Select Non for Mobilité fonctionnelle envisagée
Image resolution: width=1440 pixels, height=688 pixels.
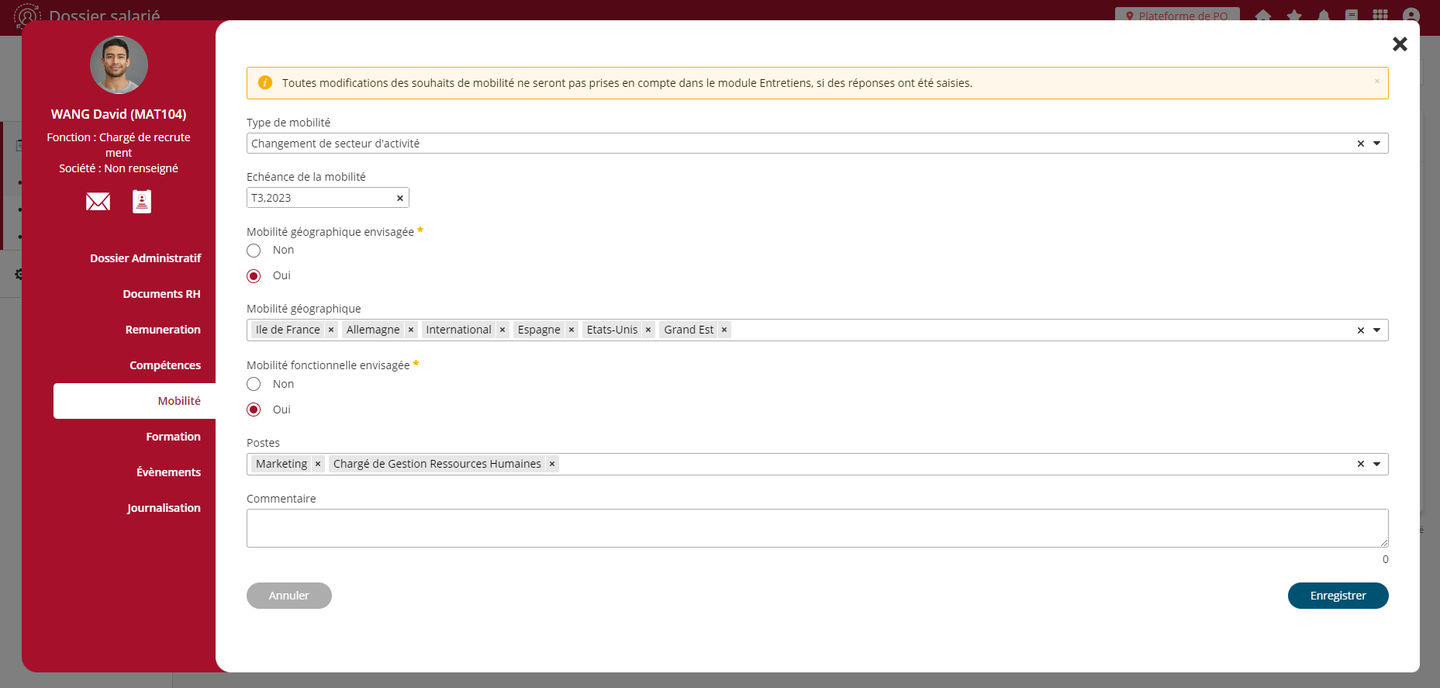coord(254,384)
